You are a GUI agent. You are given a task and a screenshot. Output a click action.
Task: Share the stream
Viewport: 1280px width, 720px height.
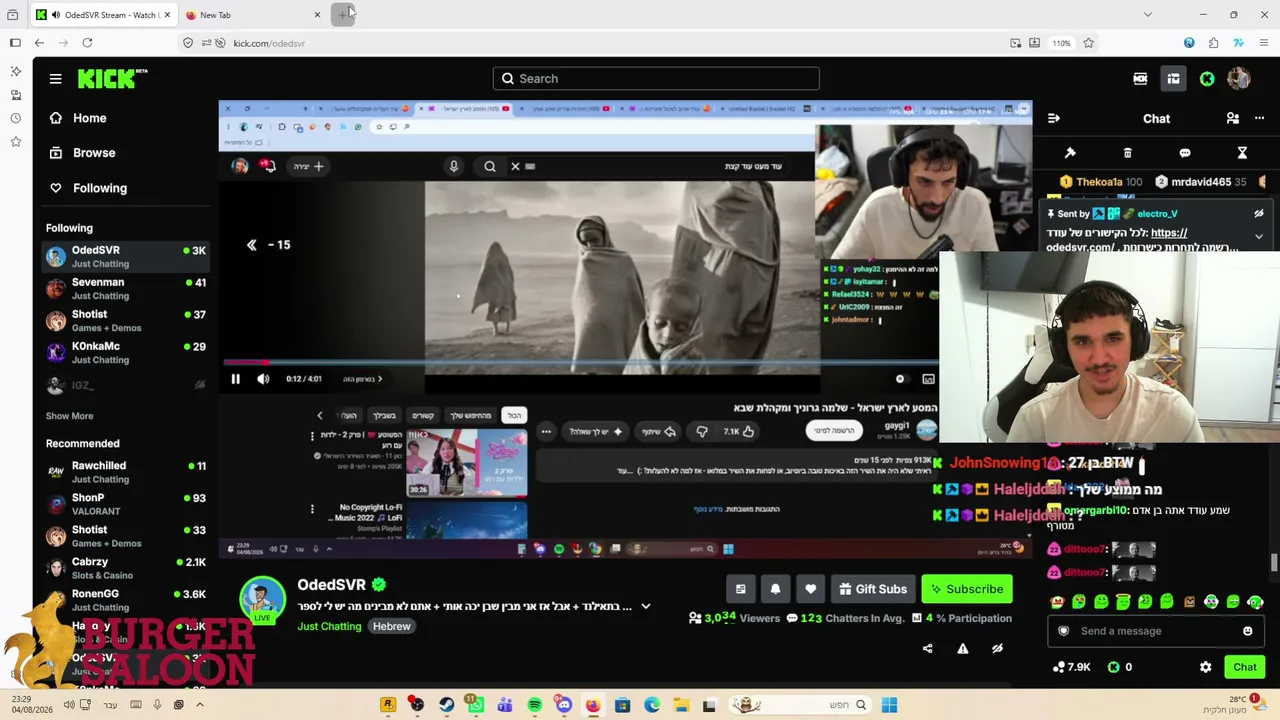click(927, 648)
